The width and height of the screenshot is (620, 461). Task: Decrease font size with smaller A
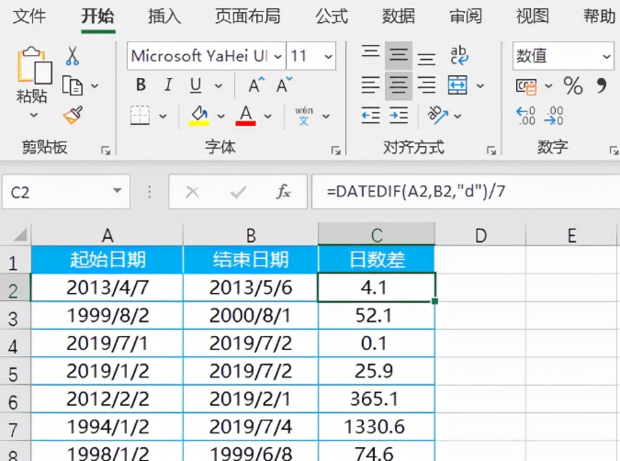[284, 85]
